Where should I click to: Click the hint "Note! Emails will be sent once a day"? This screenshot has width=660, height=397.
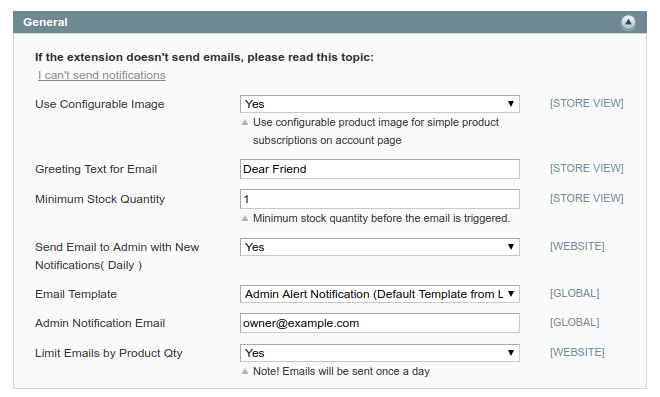pos(341,371)
